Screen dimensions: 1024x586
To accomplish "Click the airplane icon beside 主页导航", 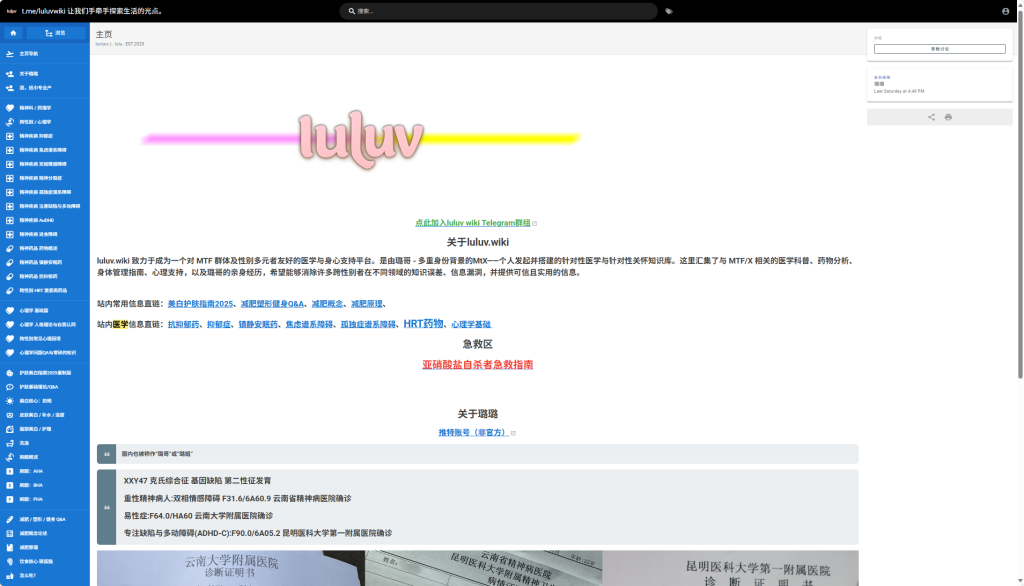I will pos(9,53).
